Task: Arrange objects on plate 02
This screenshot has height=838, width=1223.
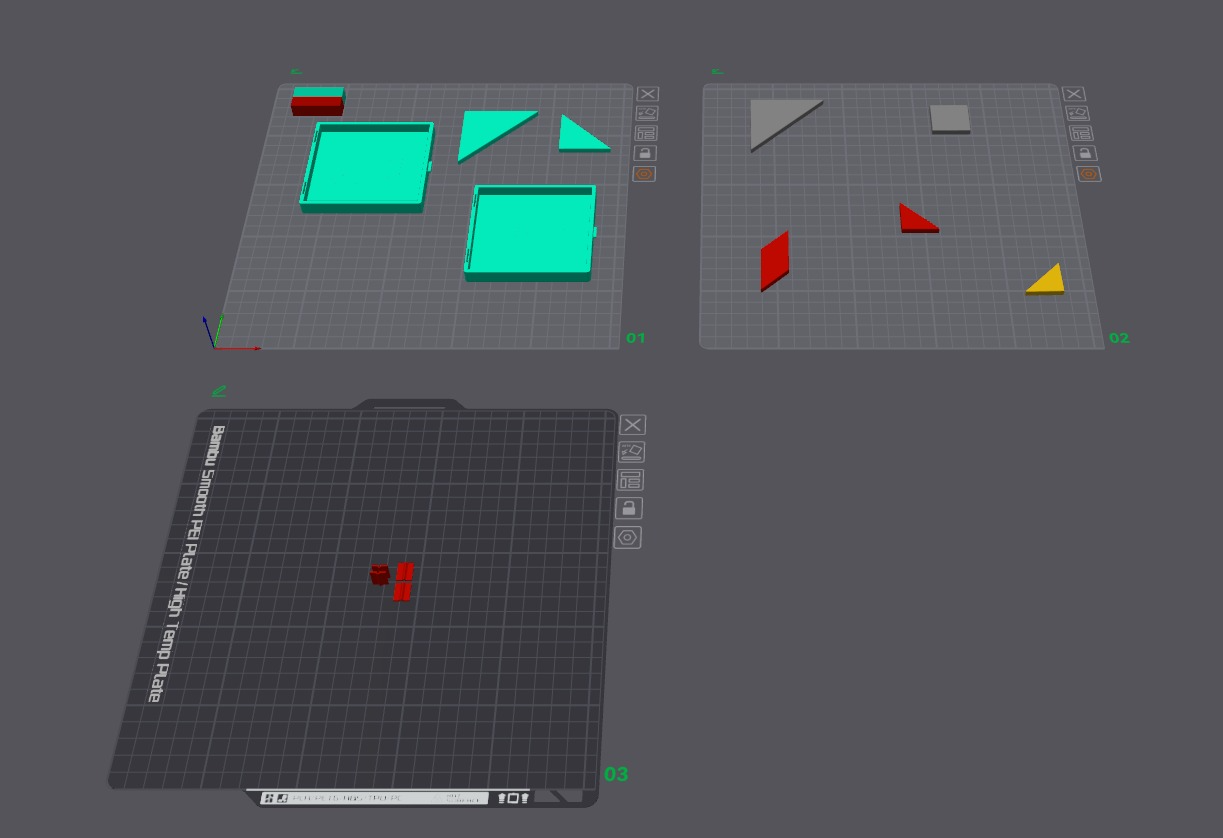Action: 1080,133
